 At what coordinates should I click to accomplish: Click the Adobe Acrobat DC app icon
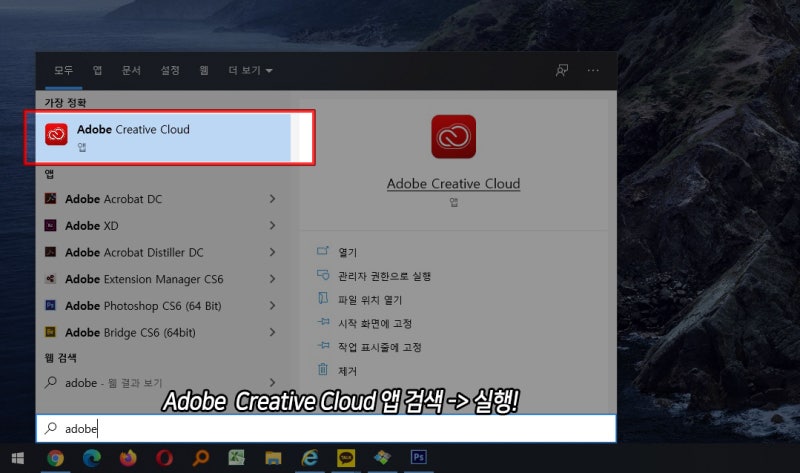coord(51,198)
